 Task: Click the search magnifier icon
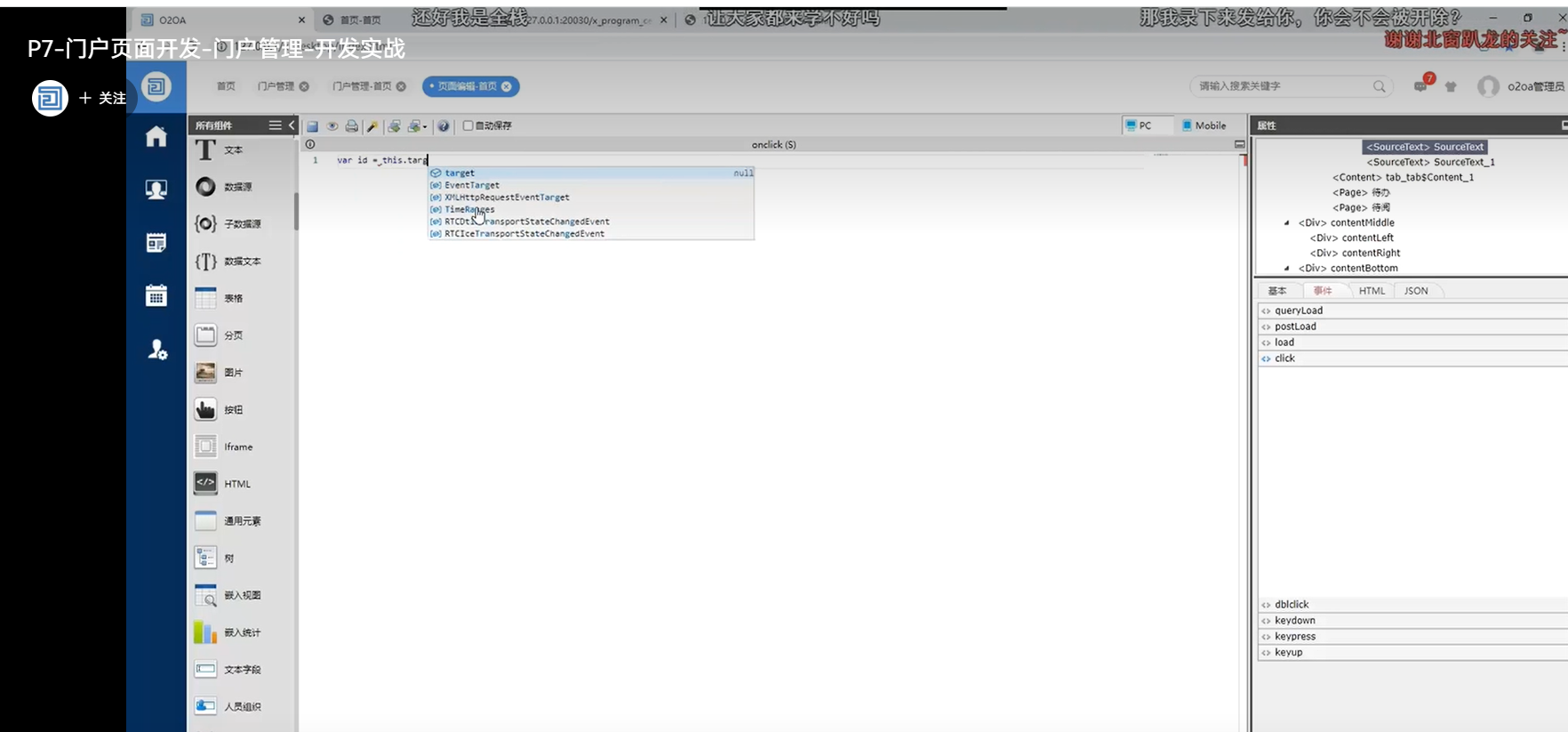pos(1379,86)
